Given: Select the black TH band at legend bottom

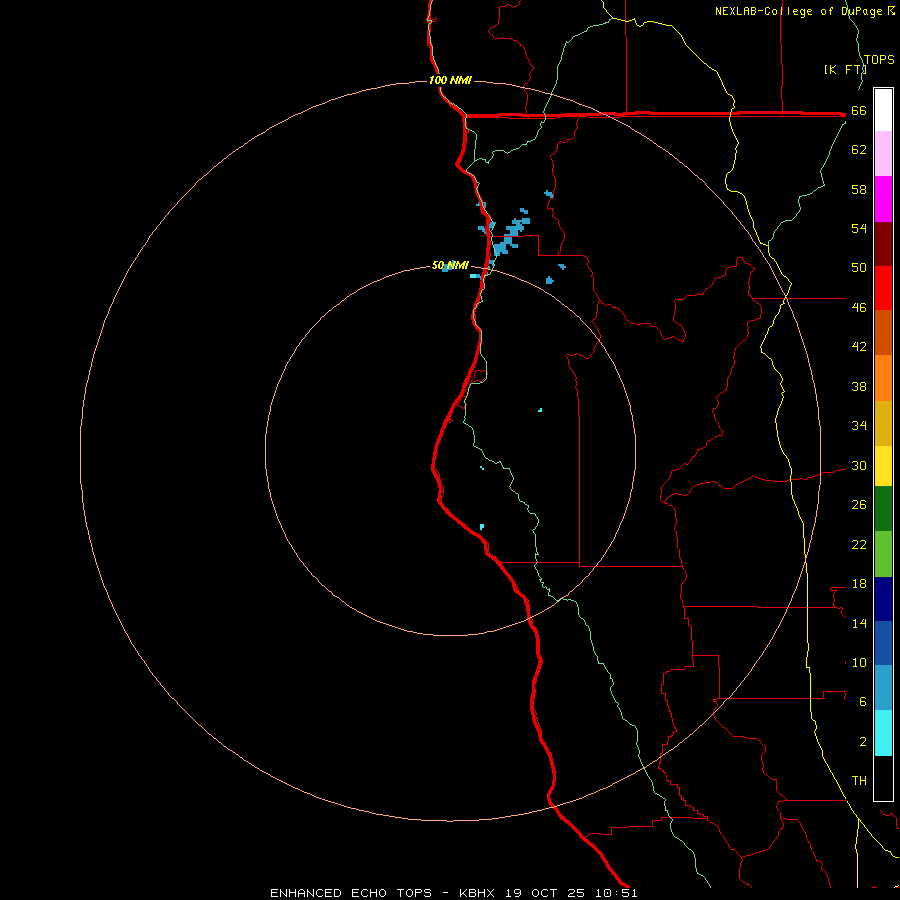Looking at the screenshot, I should 883,778.
